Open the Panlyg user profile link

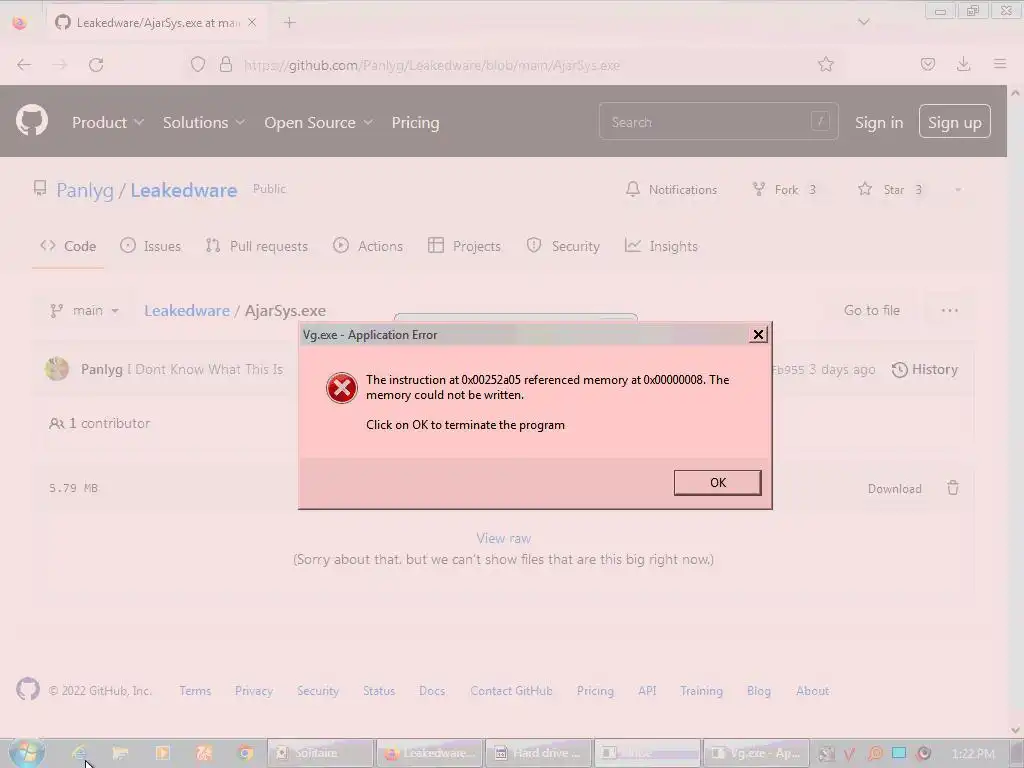point(85,190)
